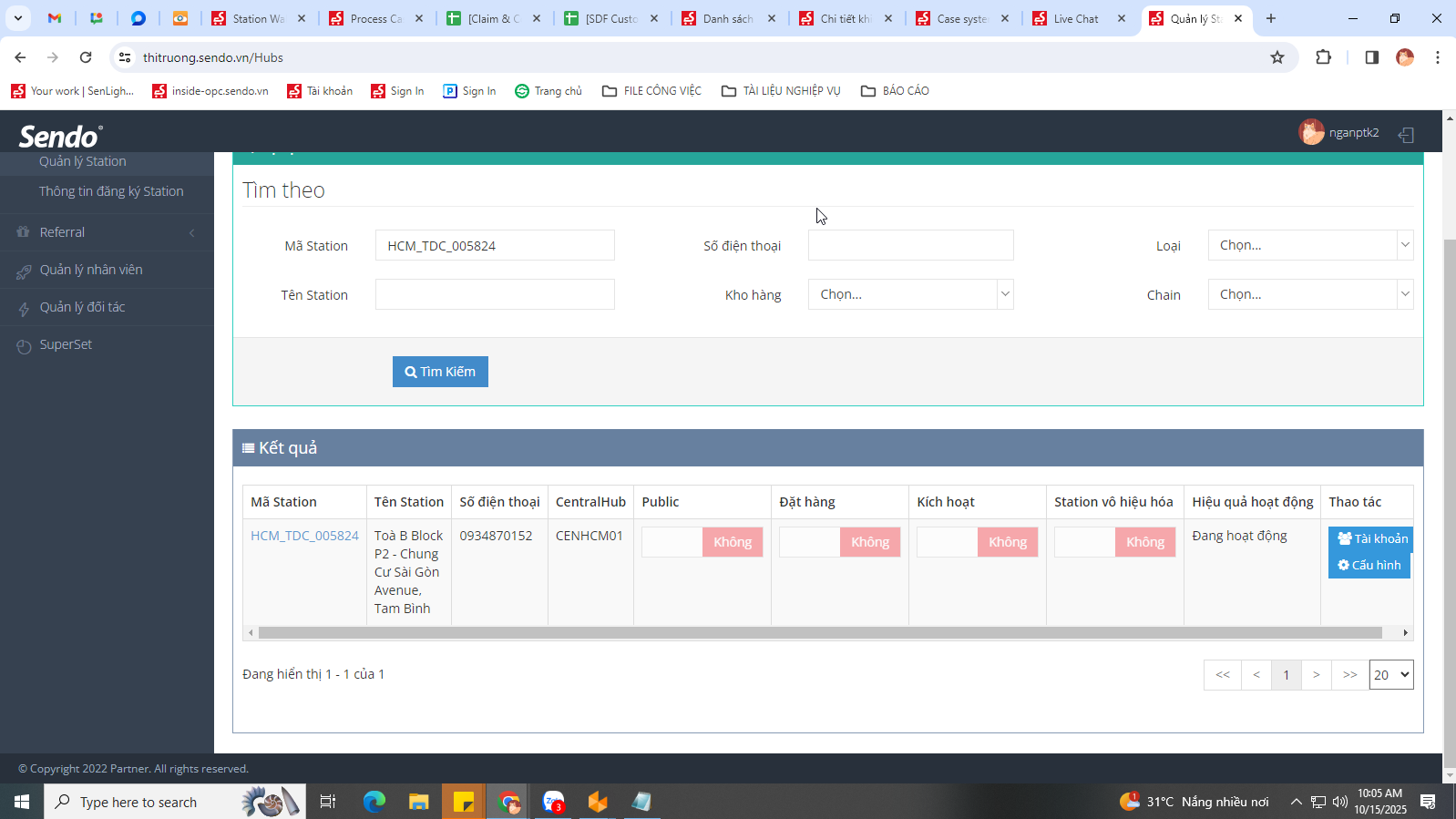Screen dimensions: 1456x819
Task: Open the Sticky Notes taskbar app
Action: coord(464,802)
